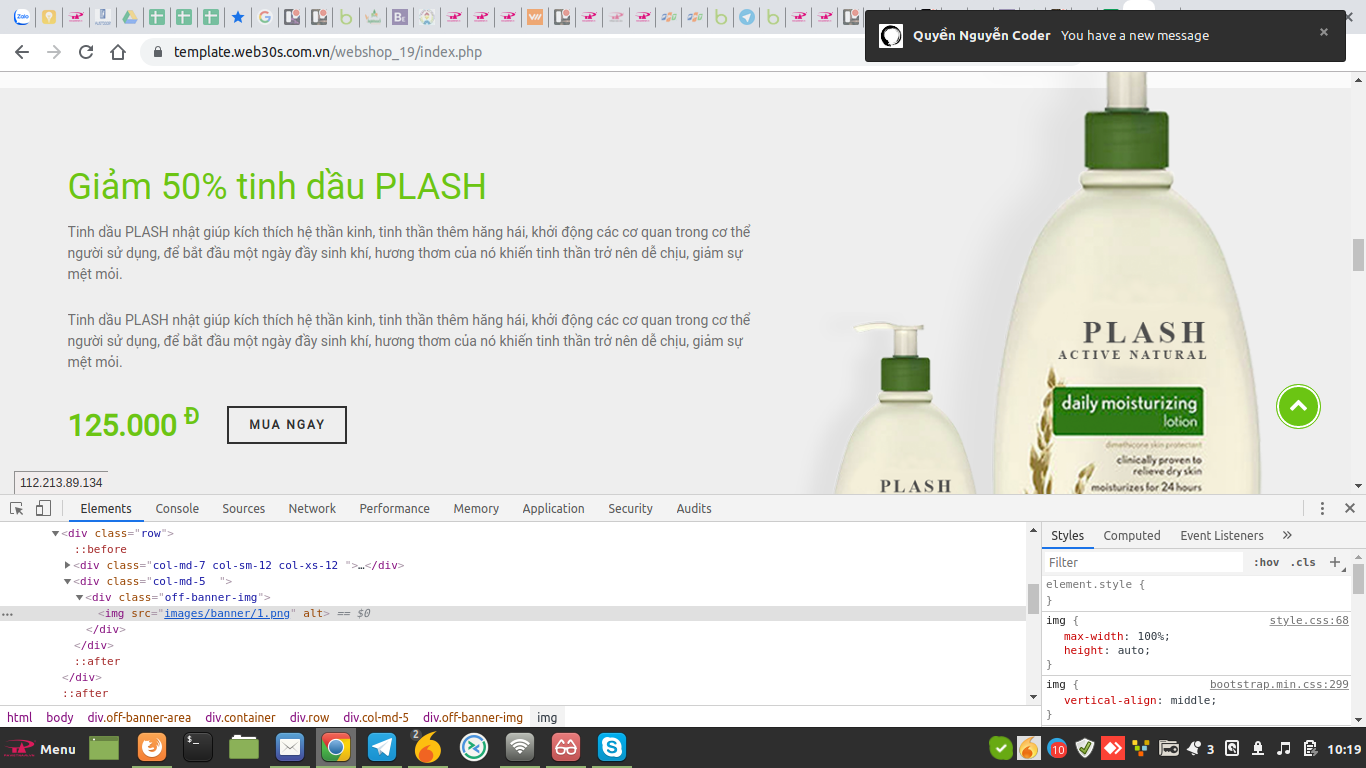Click the green scroll-to-top arrow button
The image size is (1366, 768).
(x=1298, y=406)
